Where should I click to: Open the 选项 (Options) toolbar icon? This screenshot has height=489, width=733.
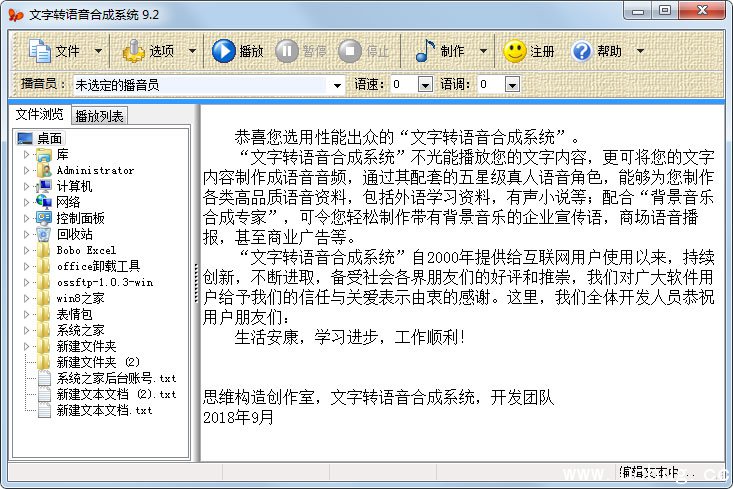coord(134,51)
